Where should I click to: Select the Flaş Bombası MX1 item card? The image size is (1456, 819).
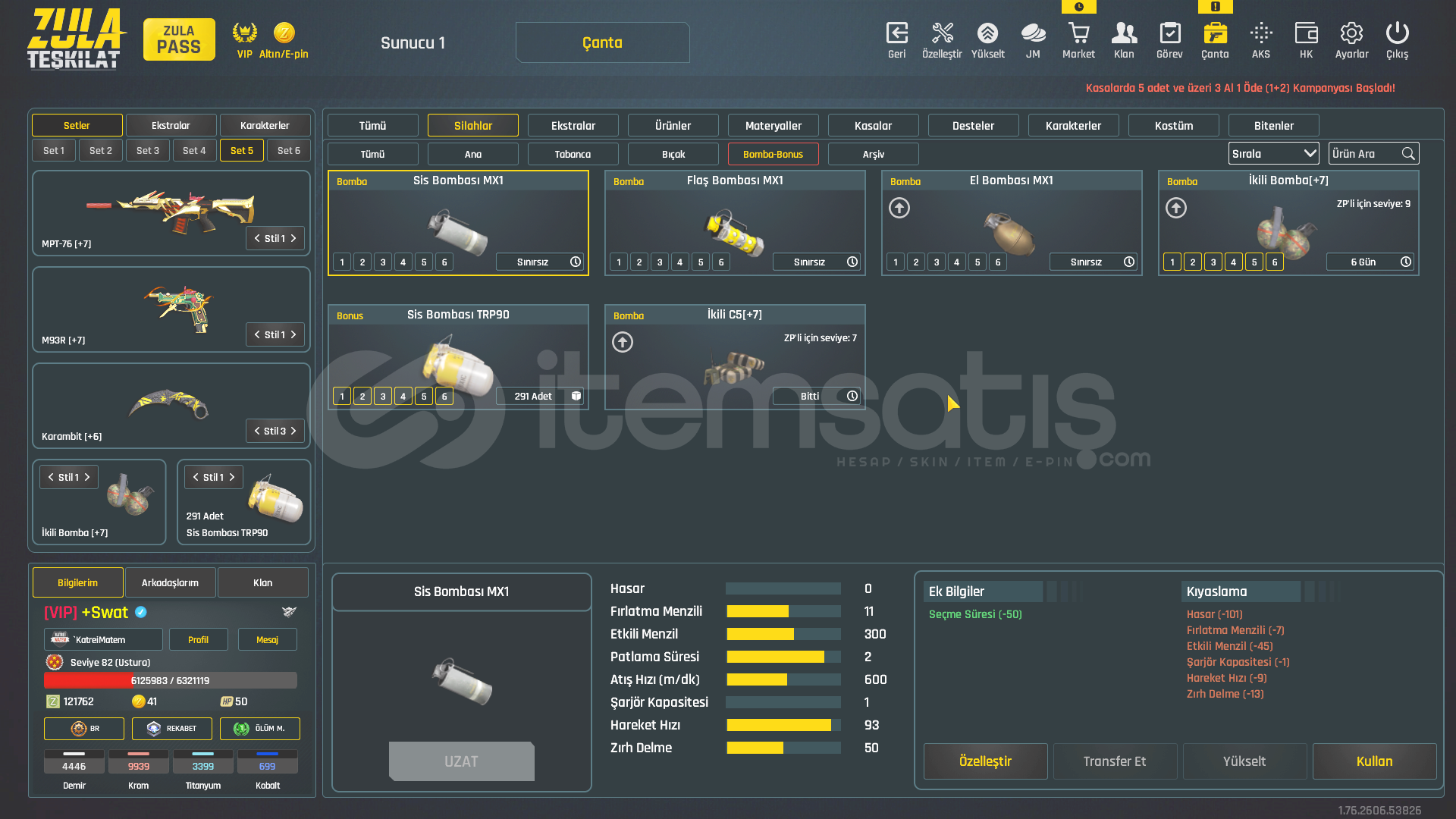[x=735, y=223]
